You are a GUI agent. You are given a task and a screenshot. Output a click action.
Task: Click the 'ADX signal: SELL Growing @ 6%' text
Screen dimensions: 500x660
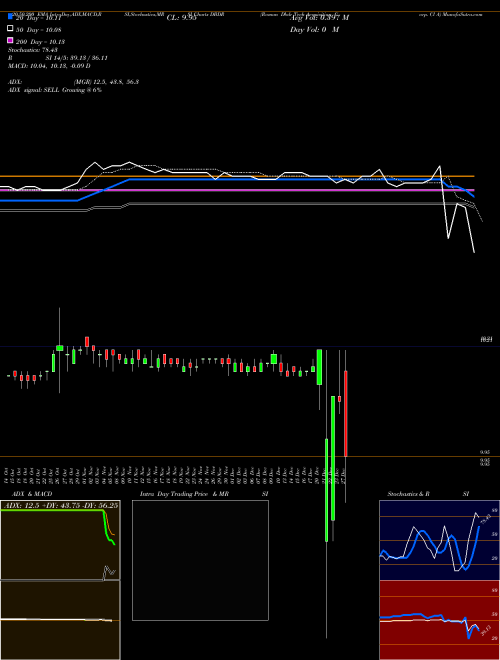coord(55,90)
